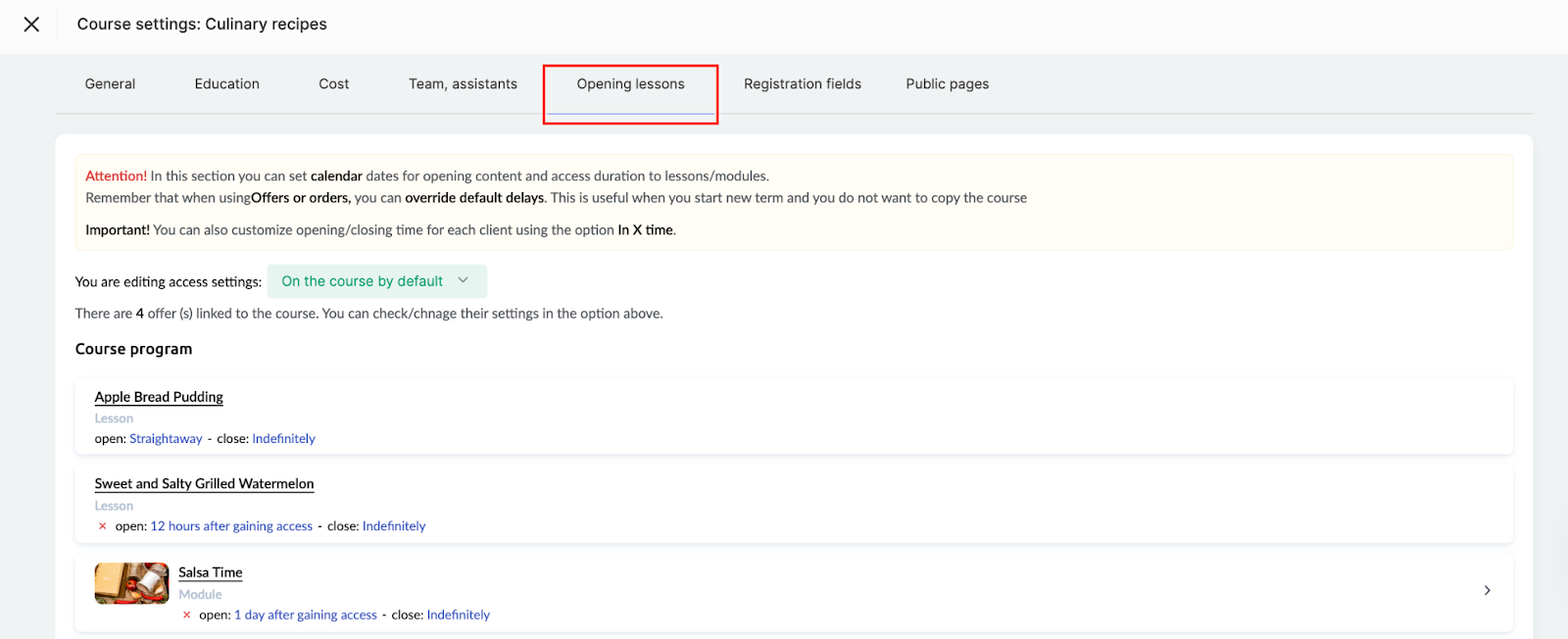Click the Salsa Time module title
The image size is (1568, 639).
point(210,572)
